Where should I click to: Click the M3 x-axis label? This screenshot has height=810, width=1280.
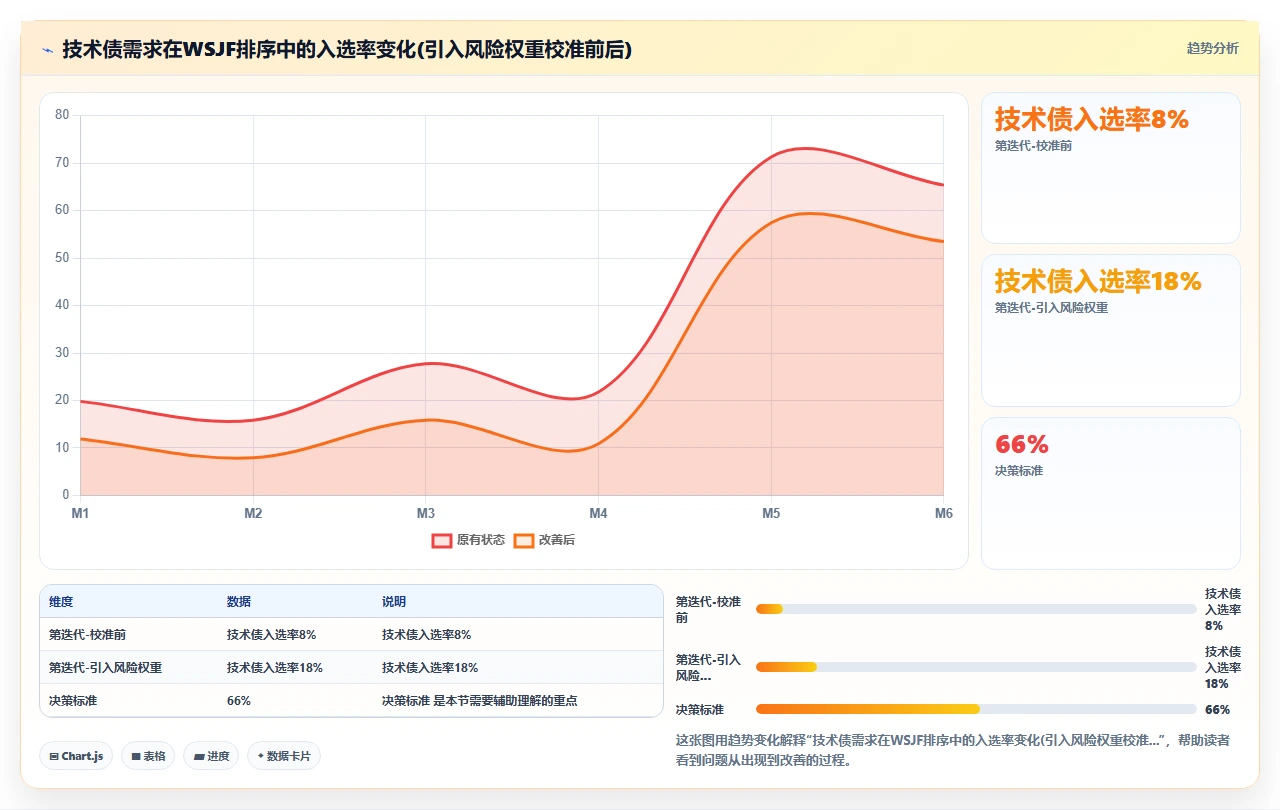(426, 513)
